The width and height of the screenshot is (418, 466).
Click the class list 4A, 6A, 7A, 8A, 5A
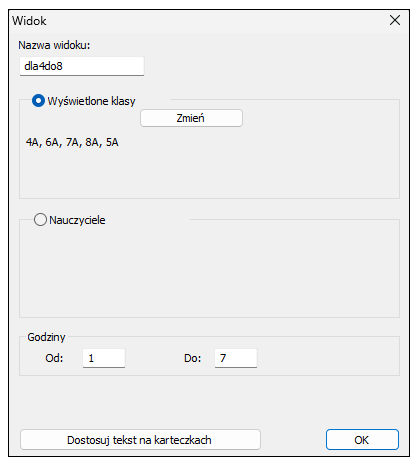72,142
